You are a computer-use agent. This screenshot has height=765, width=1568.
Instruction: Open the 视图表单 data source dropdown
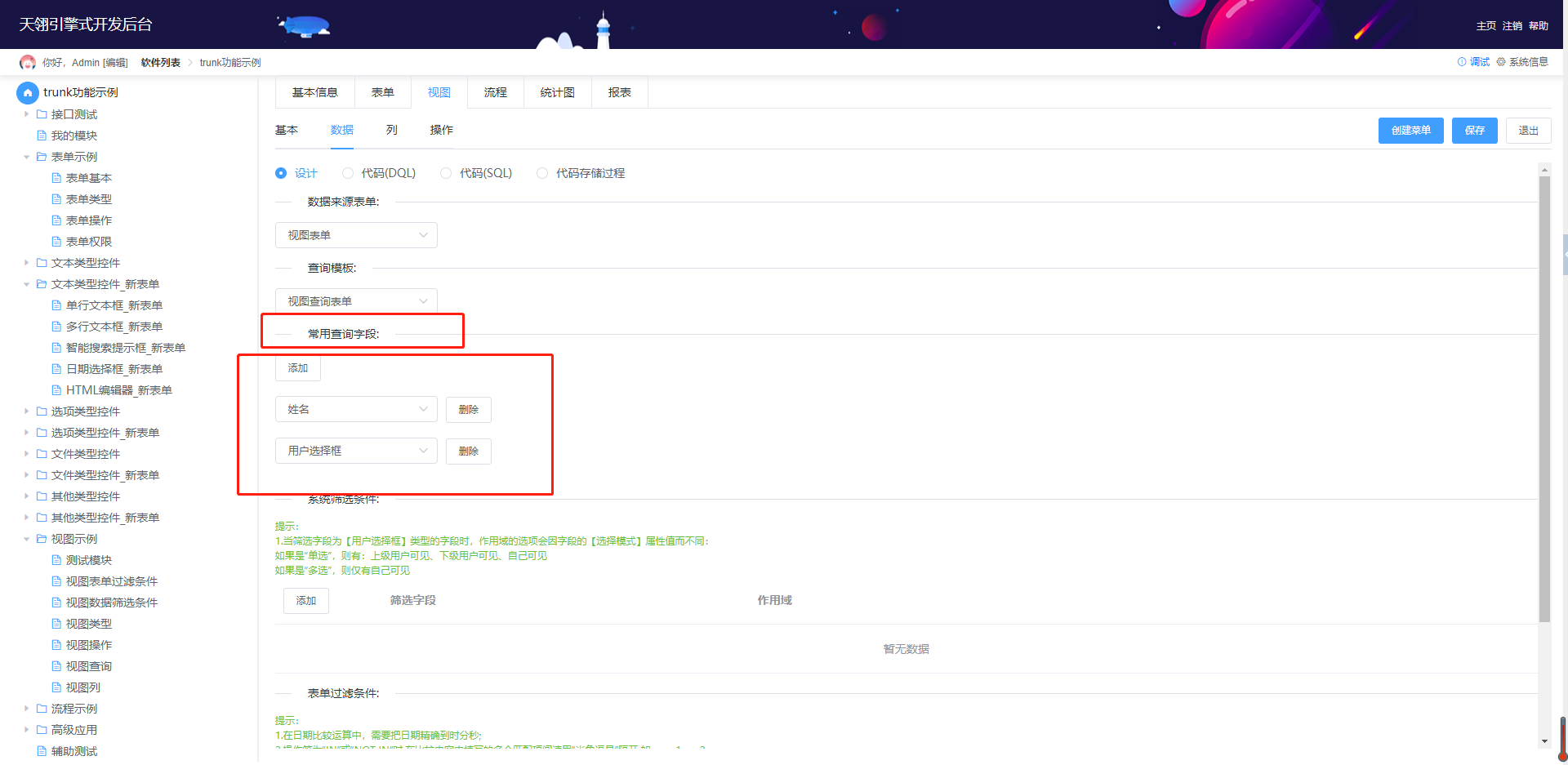(x=356, y=235)
